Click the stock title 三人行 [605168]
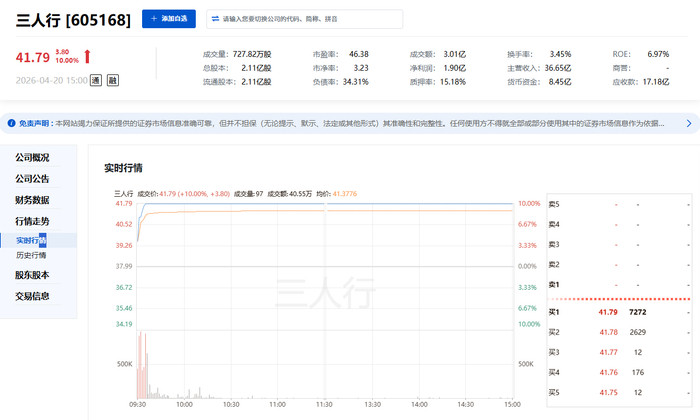This screenshot has height=420, width=700. 73,20
